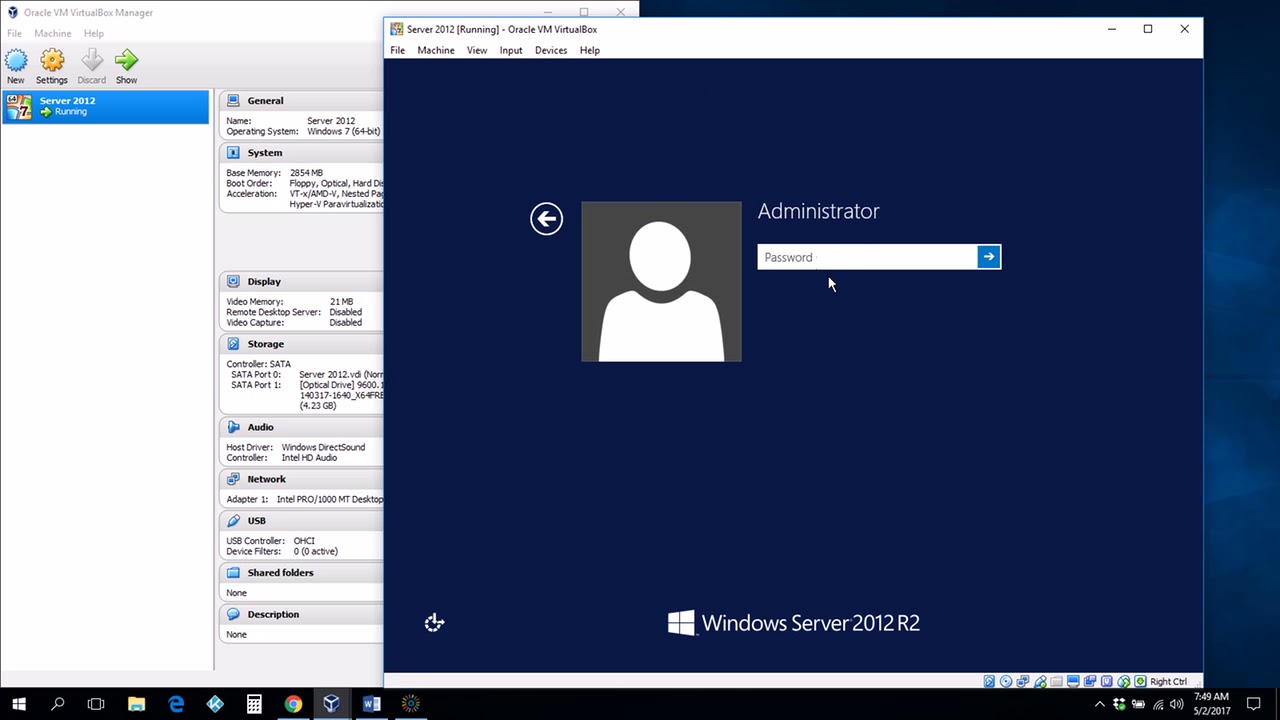Click the keyboard capture indicator beside Right Ctrl
The image size is (1280, 720).
1140,681
